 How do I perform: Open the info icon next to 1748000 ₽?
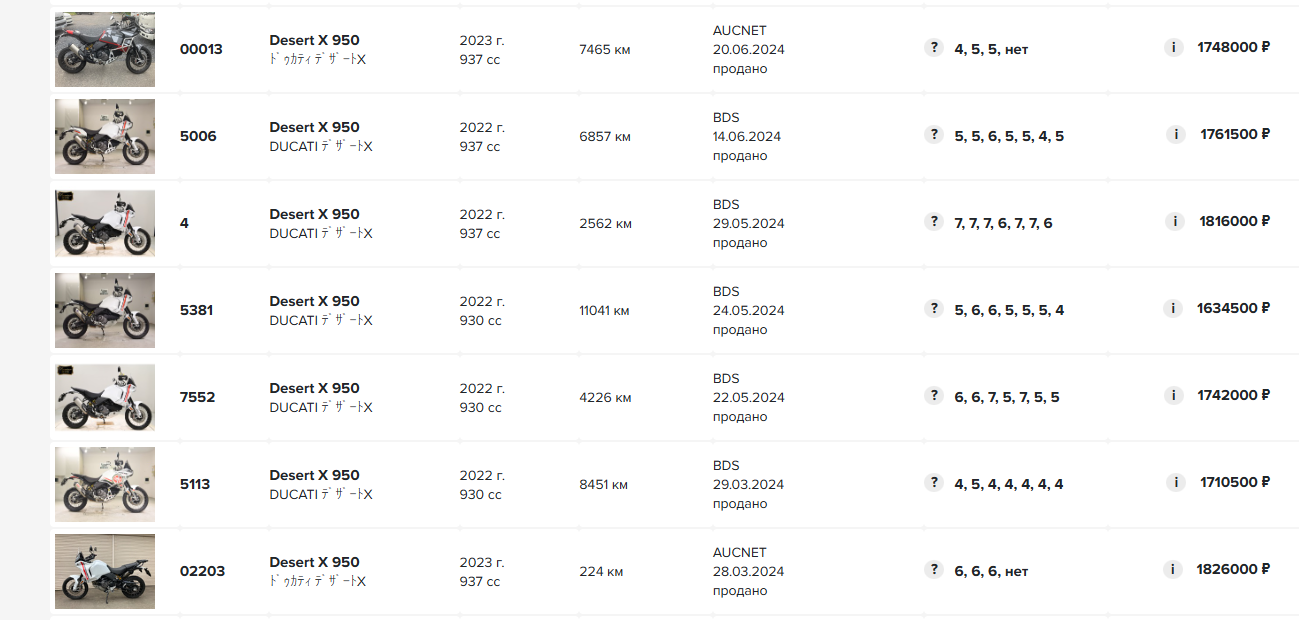point(1174,48)
